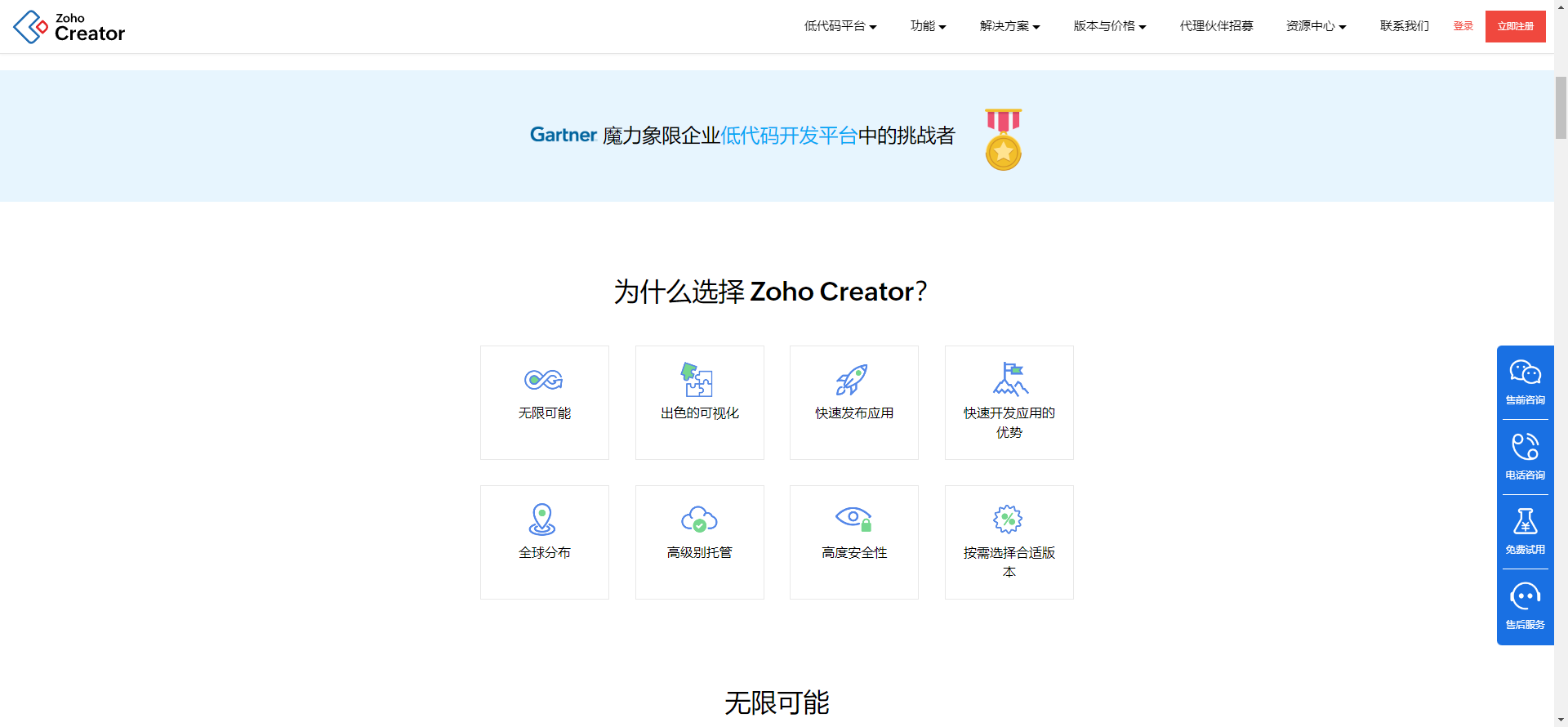Open 免费试用 free trial widget
Viewport: 1568px width, 727px height.
(x=1526, y=532)
